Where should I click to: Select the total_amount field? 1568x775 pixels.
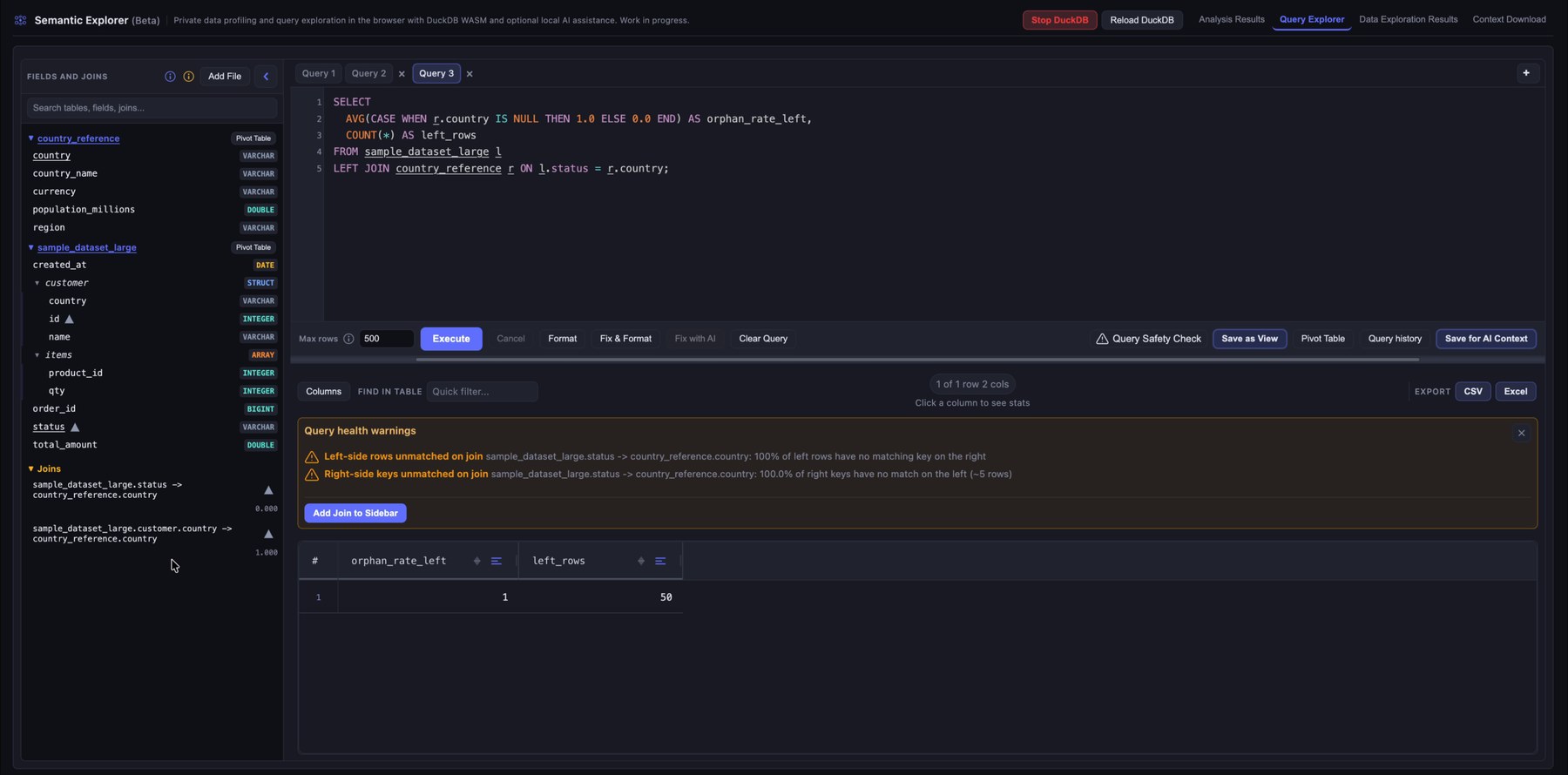tap(64, 445)
